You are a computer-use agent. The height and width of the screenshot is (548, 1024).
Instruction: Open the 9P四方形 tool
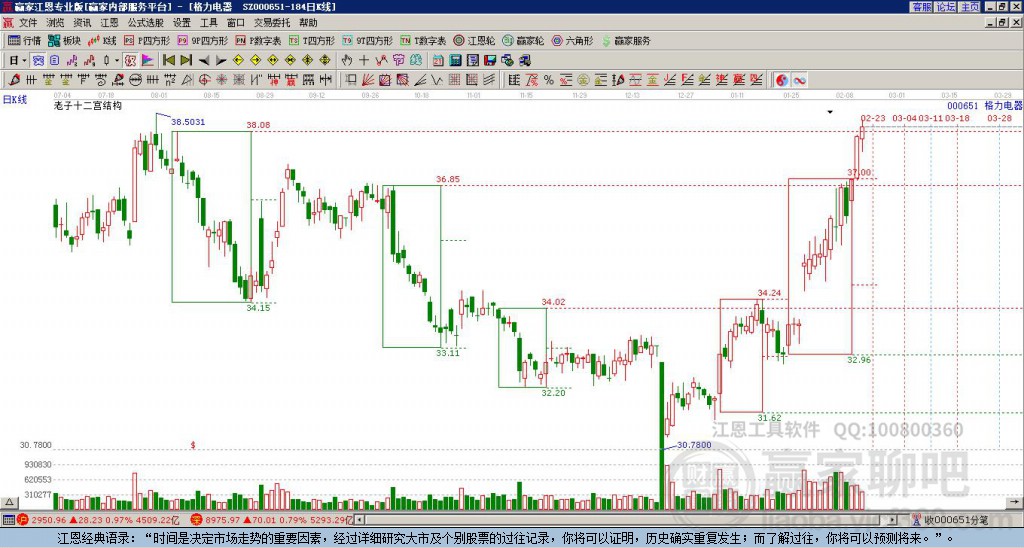tap(203, 40)
